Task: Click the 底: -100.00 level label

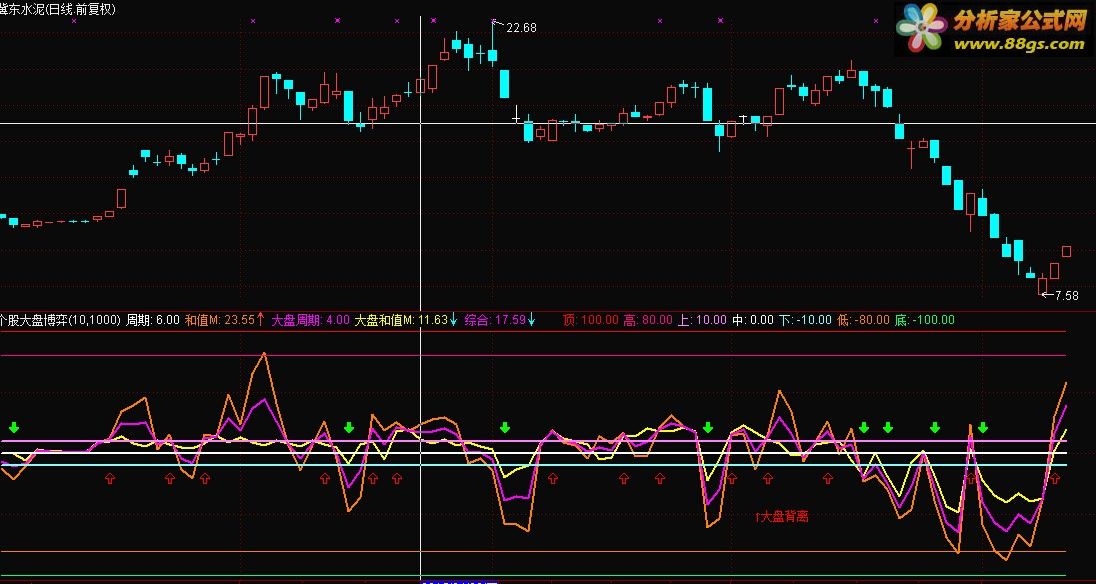Action: click(x=924, y=320)
